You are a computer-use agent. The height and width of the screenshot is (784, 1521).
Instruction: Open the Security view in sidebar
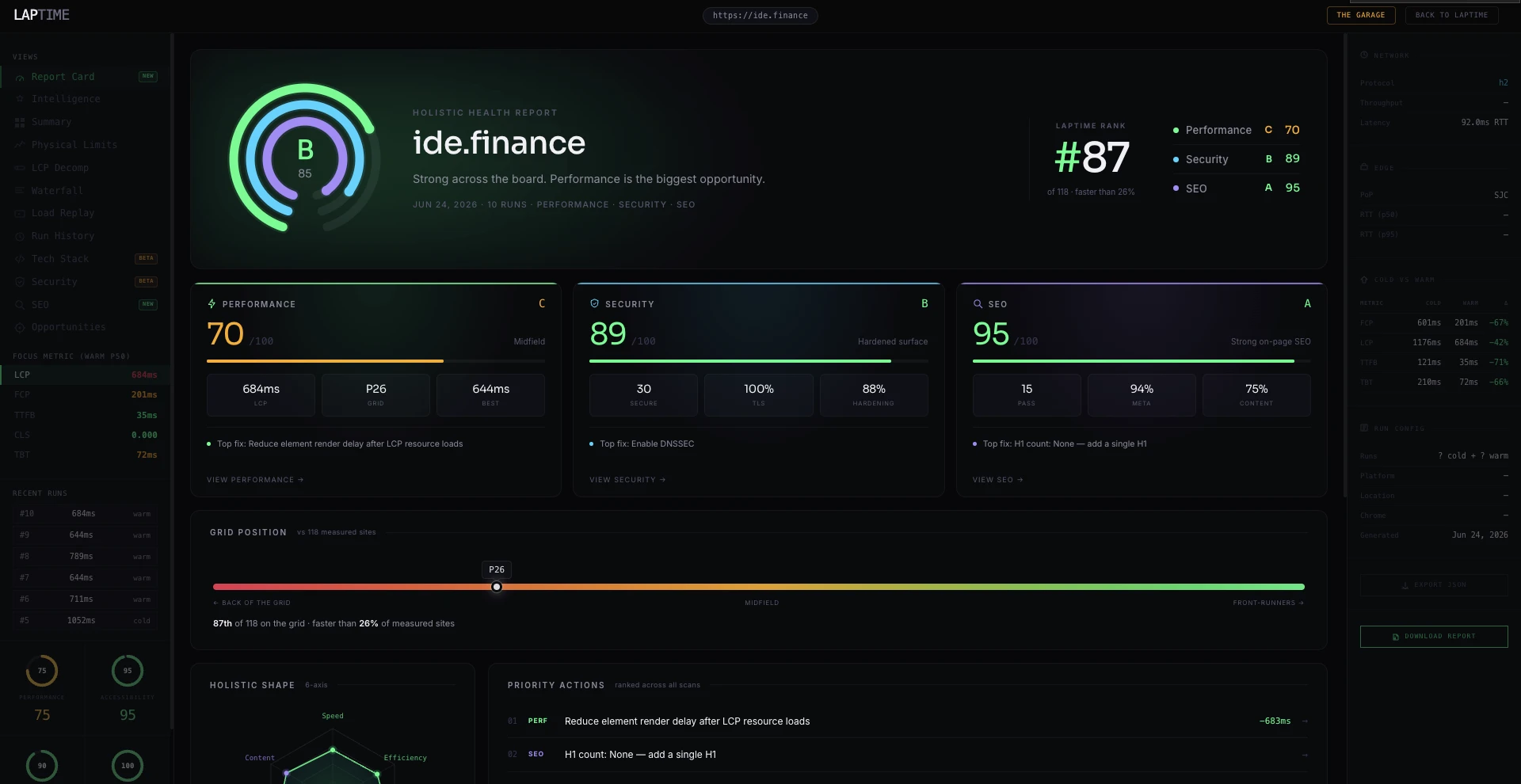pos(86,282)
